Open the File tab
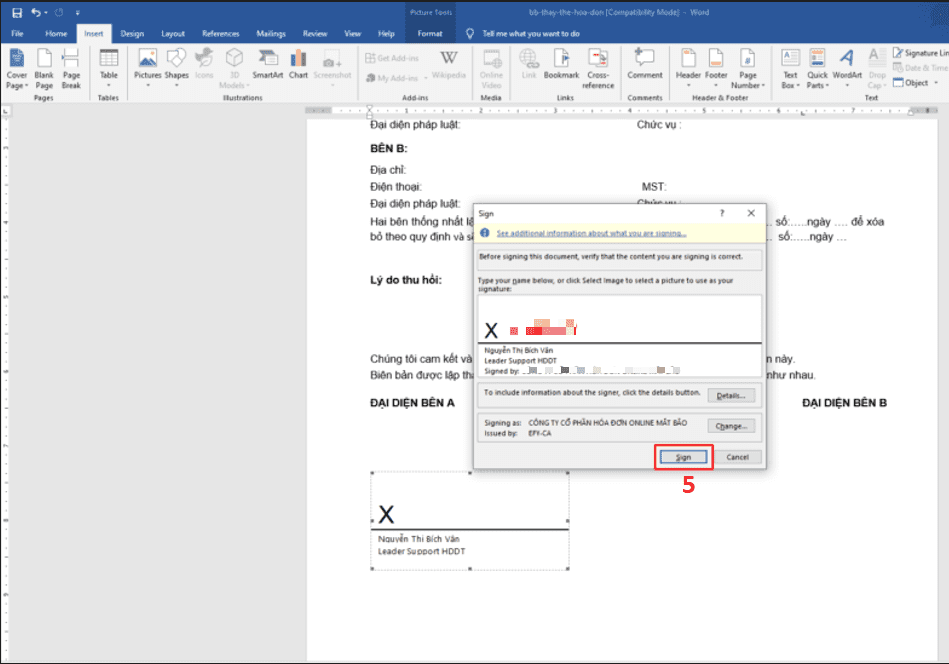 [17, 34]
